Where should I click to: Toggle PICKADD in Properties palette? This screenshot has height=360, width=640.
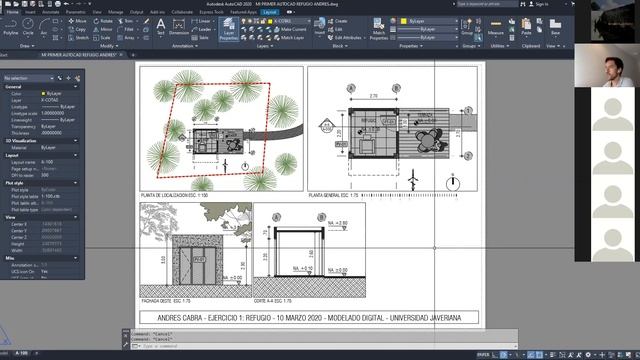60,78
